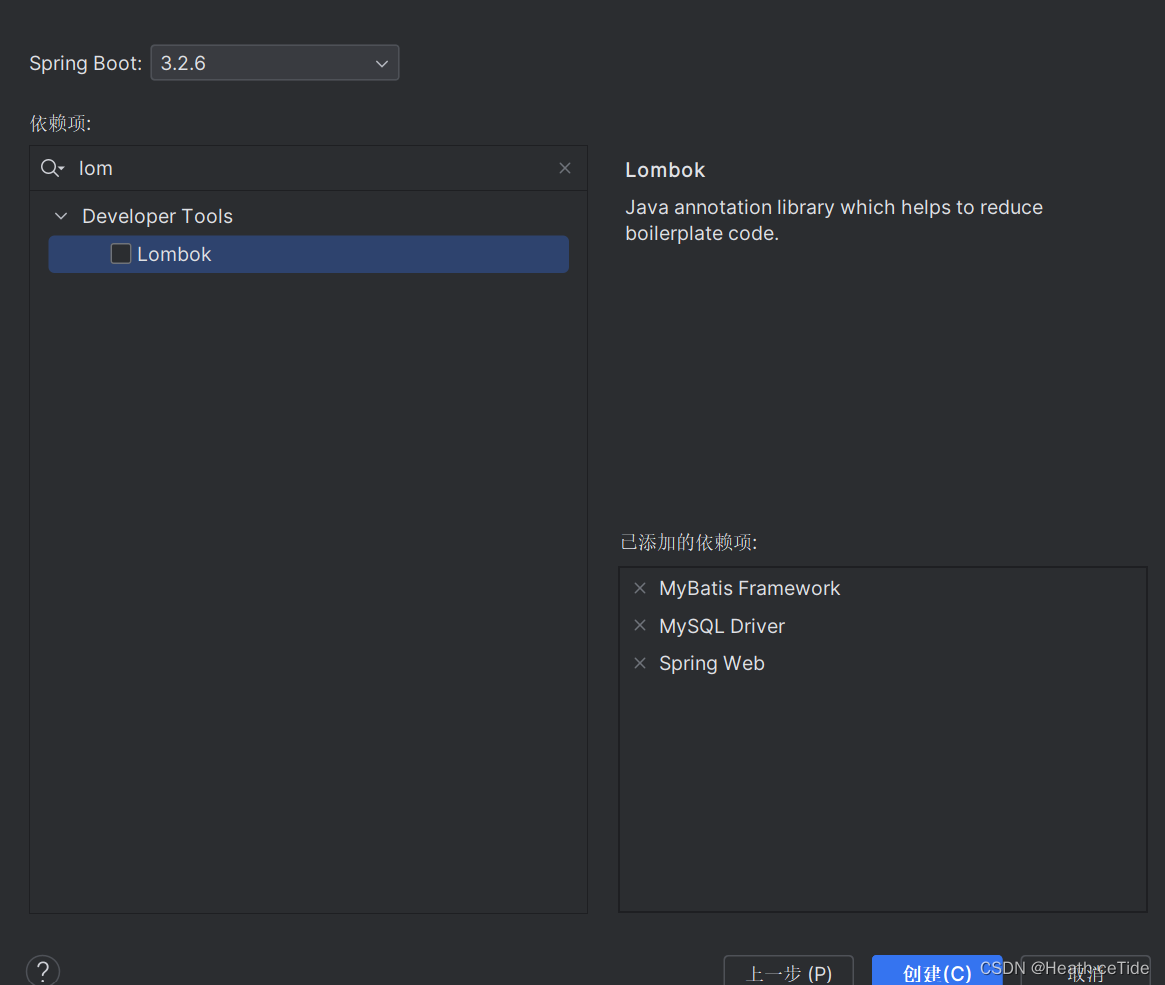Select MyBatis Framework in added dependencies
Image resolution: width=1165 pixels, height=985 pixels.
click(x=749, y=588)
